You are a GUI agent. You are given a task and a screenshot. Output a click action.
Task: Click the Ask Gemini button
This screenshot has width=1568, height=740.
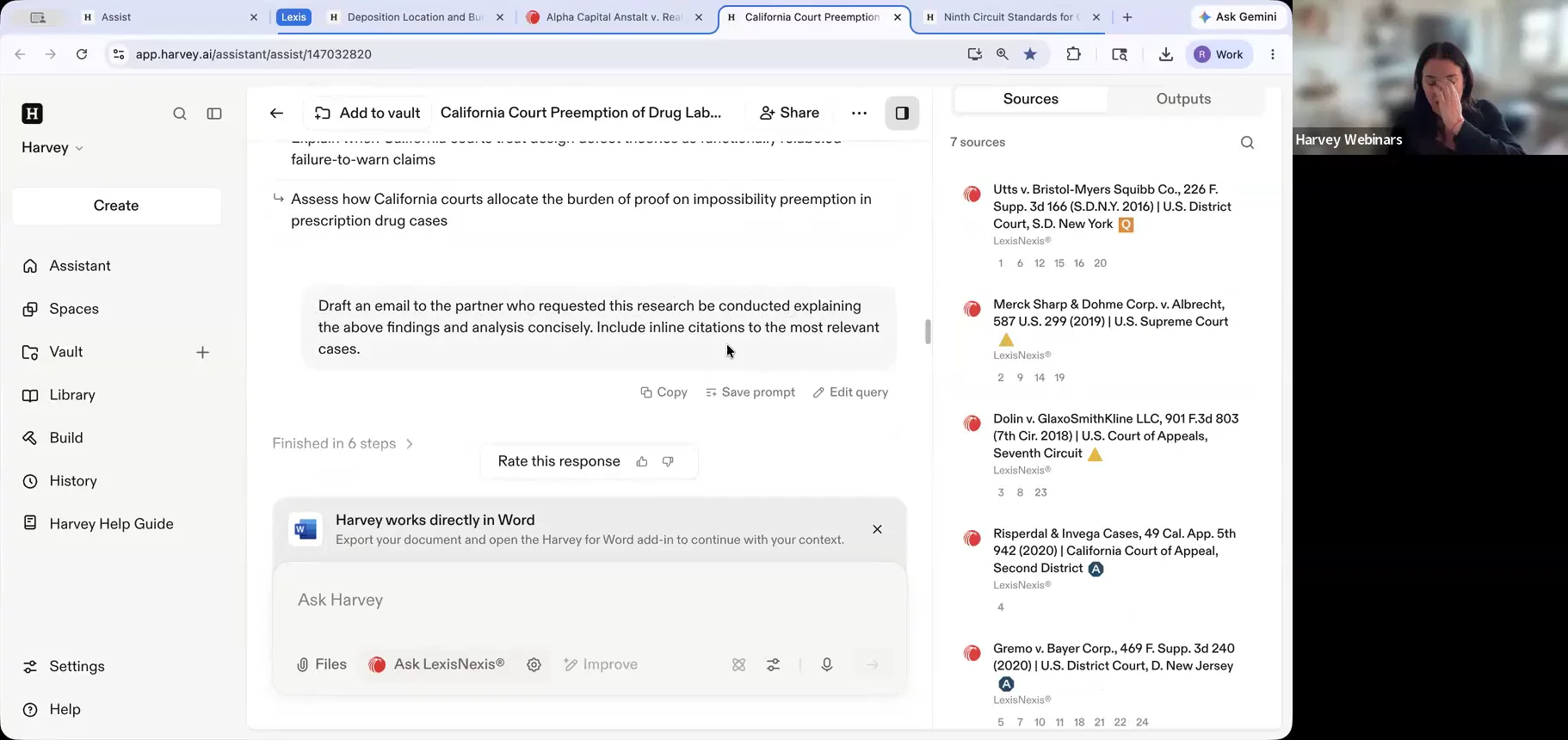pos(1238,17)
